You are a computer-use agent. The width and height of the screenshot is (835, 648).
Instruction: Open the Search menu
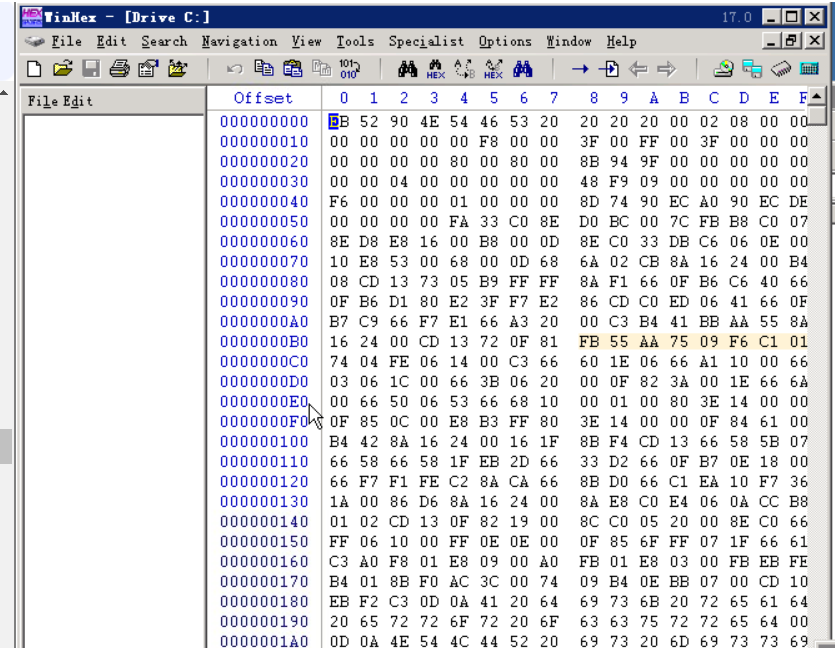point(164,42)
